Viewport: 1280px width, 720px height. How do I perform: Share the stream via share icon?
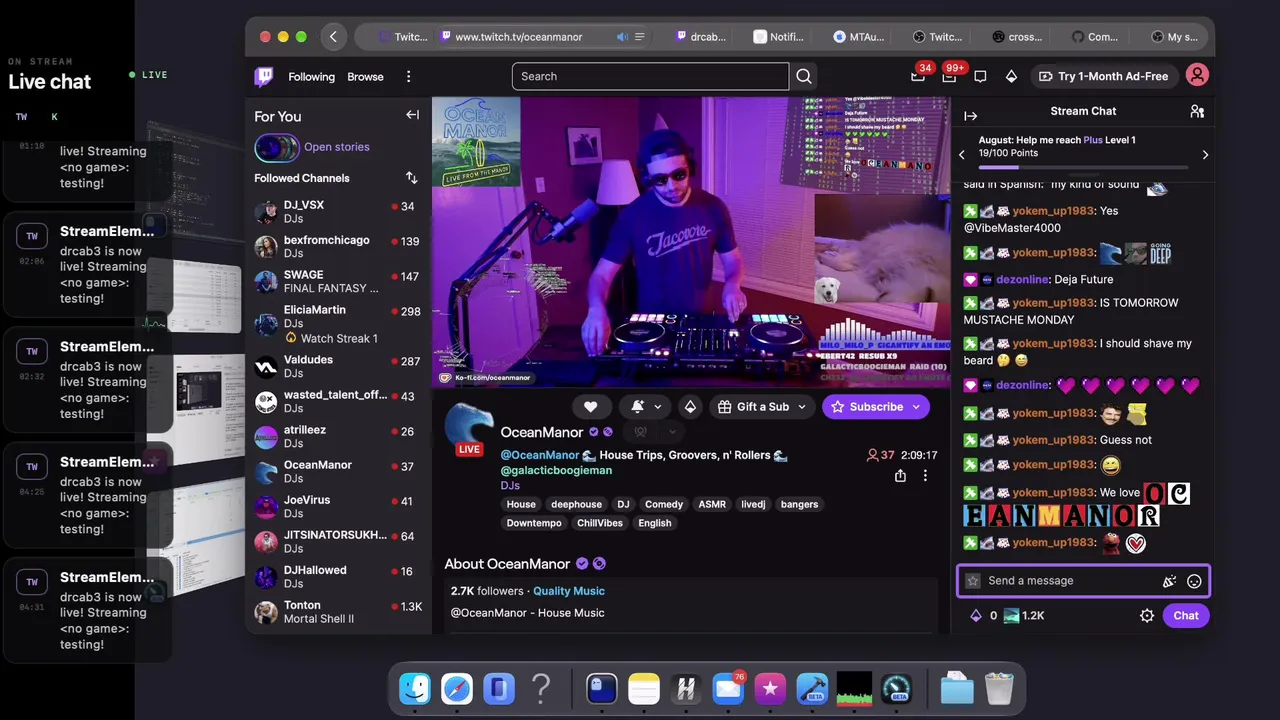[900, 476]
